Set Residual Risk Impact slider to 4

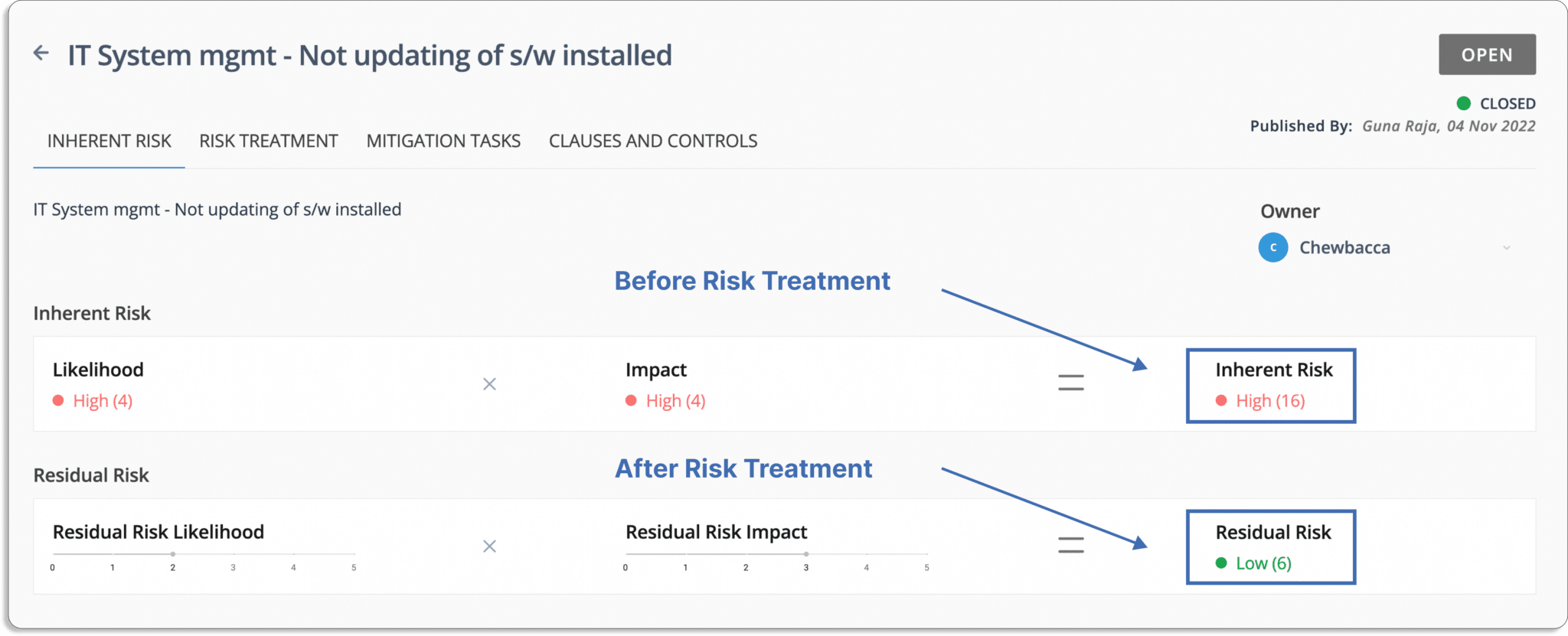(x=867, y=554)
